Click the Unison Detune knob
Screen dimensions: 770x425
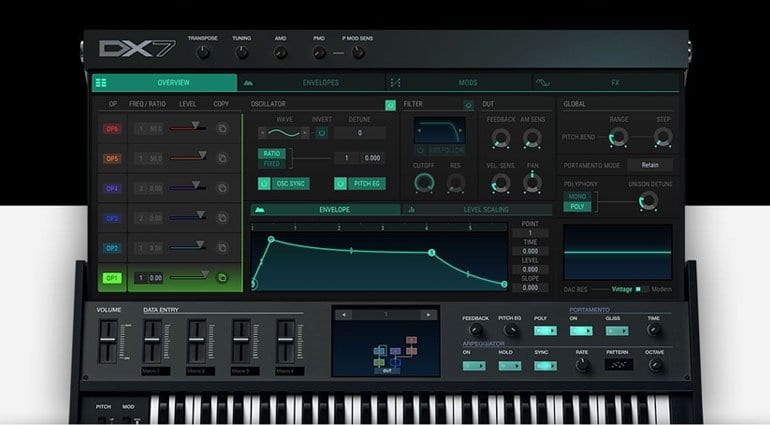pos(648,201)
